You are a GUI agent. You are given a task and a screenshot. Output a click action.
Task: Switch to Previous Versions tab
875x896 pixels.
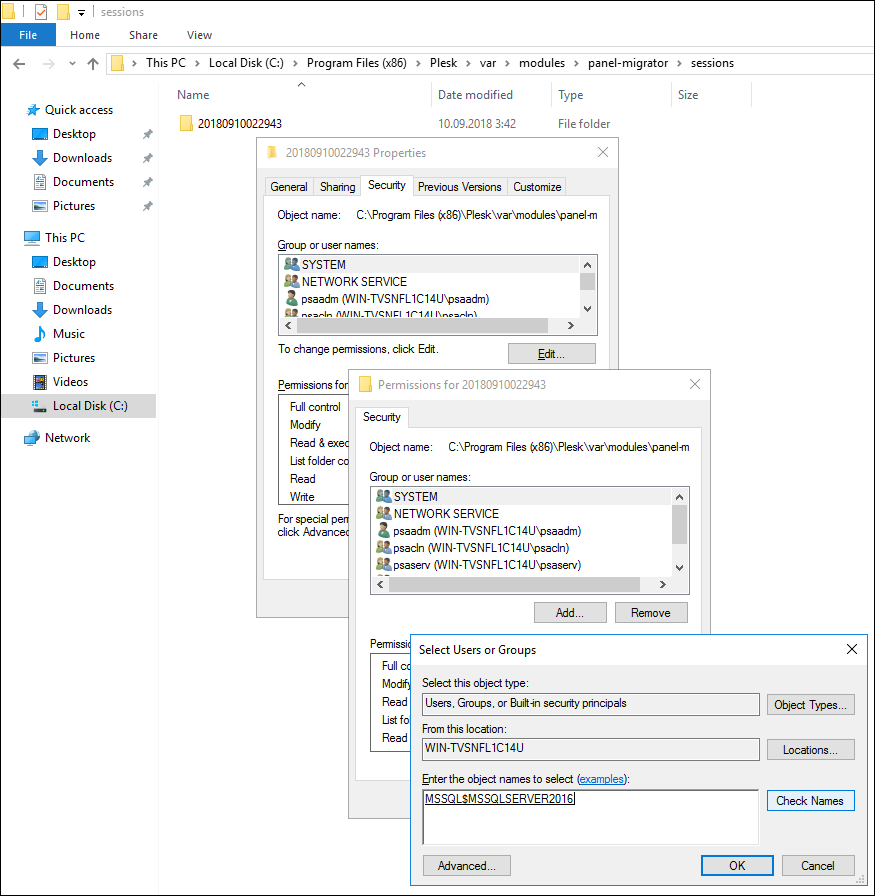click(x=459, y=187)
